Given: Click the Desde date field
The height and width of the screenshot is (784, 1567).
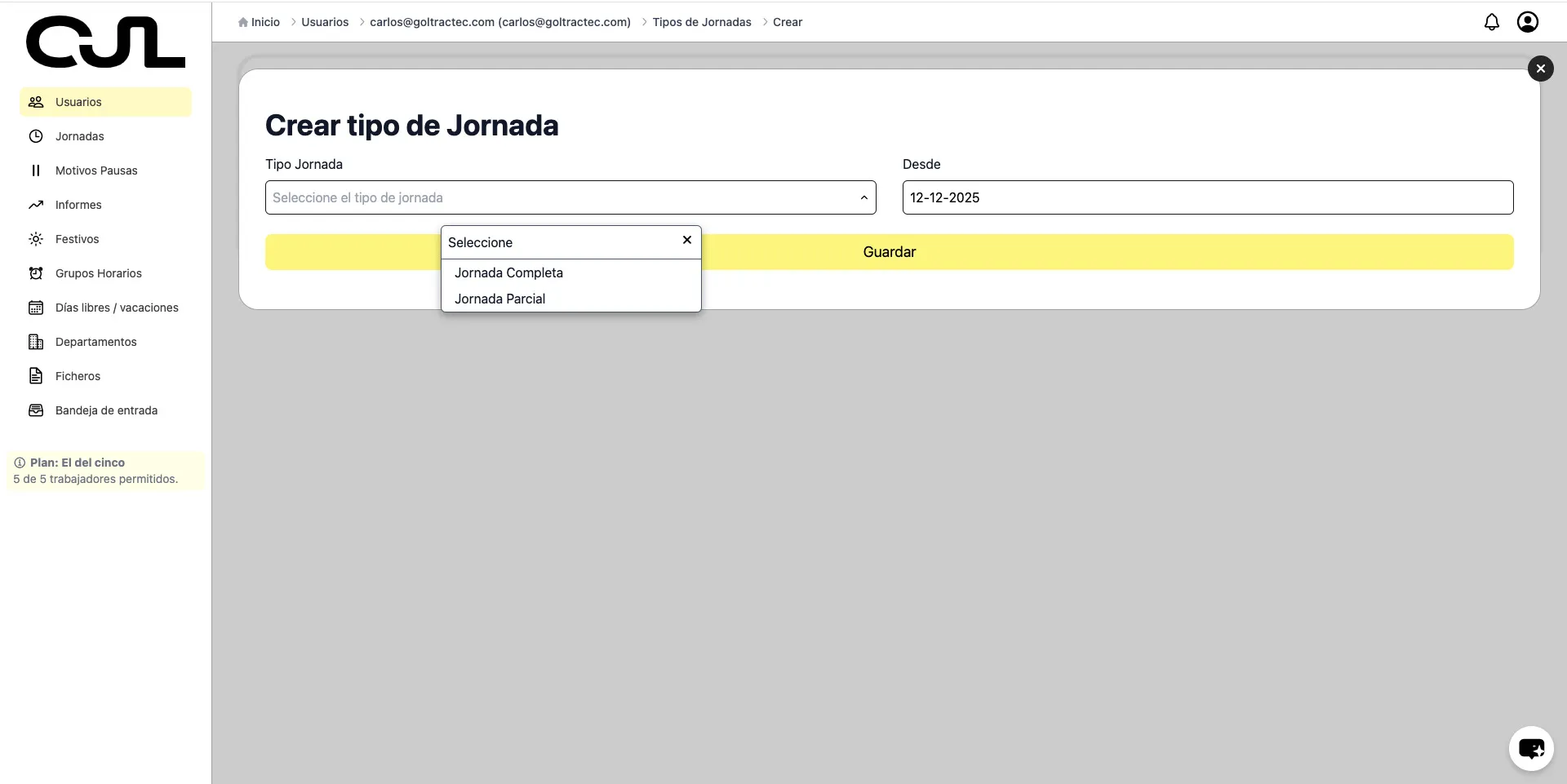Looking at the screenshot, I should click(1207, 197).
